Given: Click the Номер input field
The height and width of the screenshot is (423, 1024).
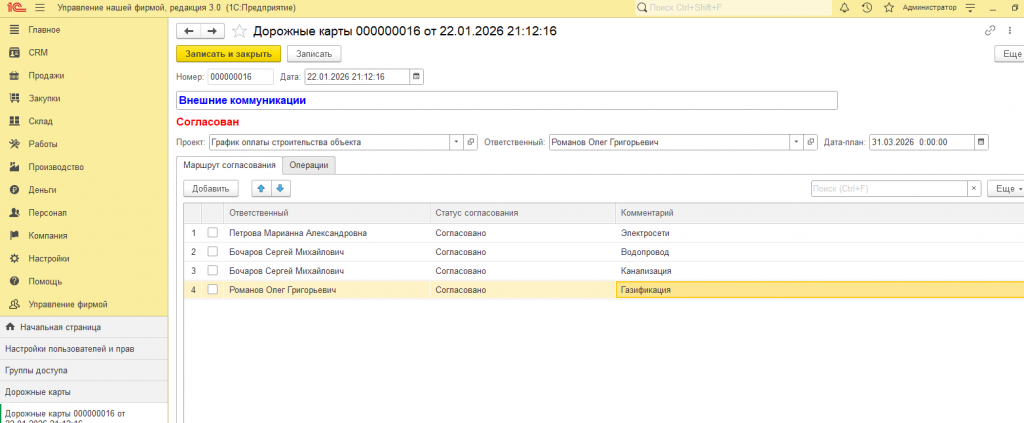Looking at the screenshot, I should point(241,76).
